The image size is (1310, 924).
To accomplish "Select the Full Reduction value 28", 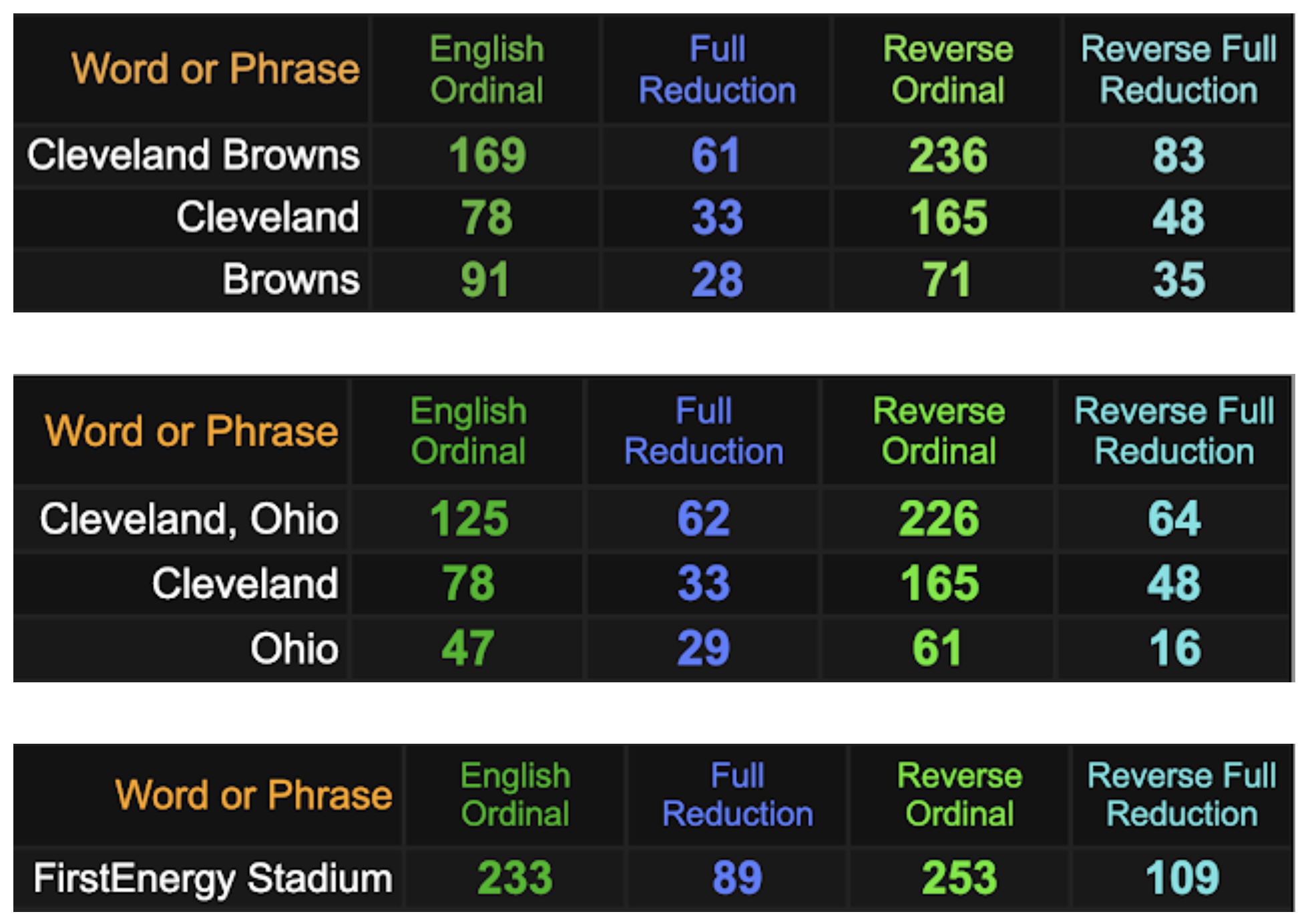I will click(717, 279).
